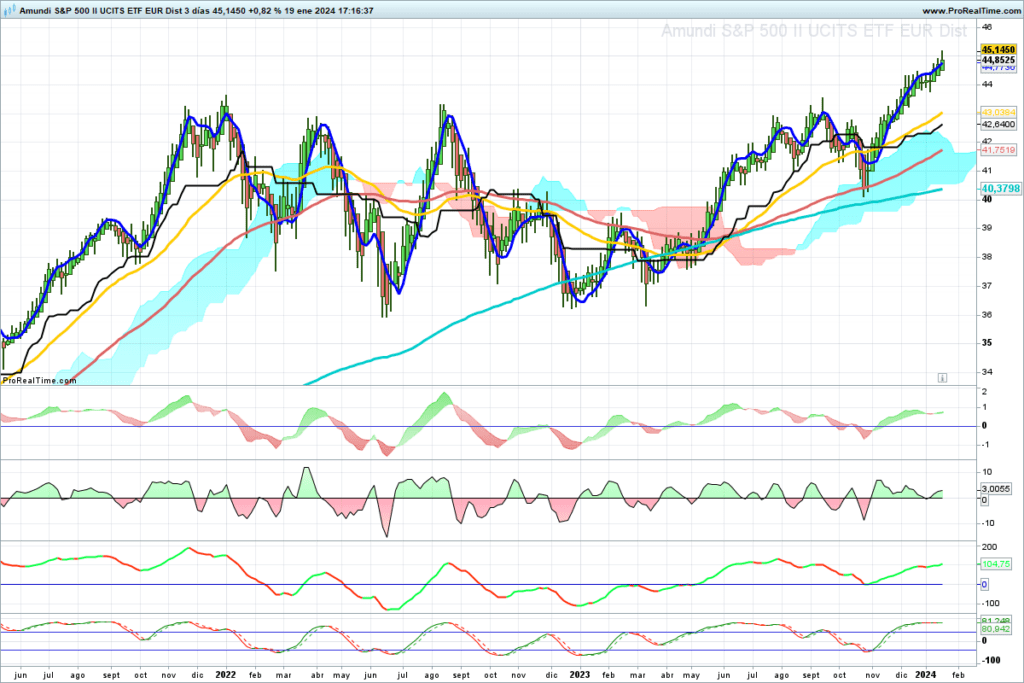This screenshot has width=1024, height=683.
Task: Select the yellow 45,1450 current price label
Action: click(x=998, y=50)
